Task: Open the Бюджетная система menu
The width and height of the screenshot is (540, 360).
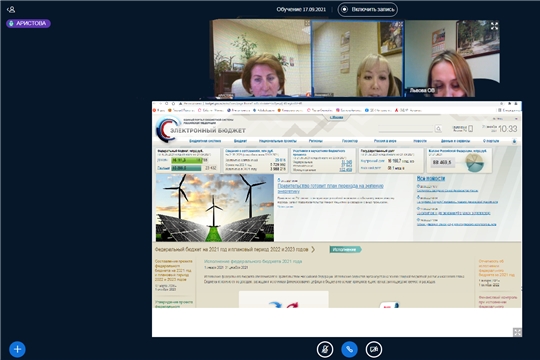Action: coord(205,141)
